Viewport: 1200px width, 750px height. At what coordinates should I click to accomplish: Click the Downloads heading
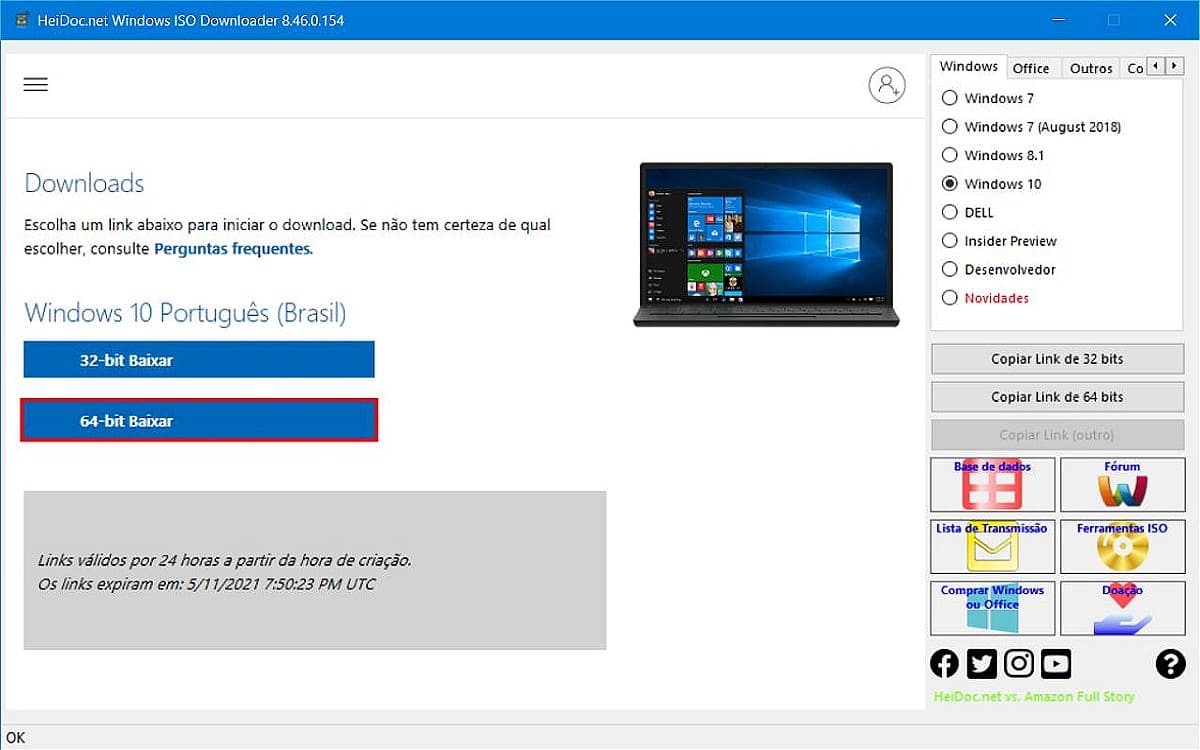(84, 183)
